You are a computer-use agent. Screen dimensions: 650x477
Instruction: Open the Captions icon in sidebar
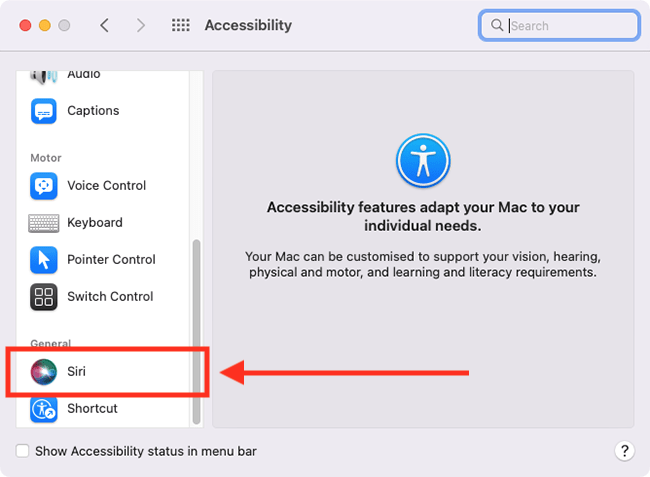pyautogui.click(x=44, y=111)
